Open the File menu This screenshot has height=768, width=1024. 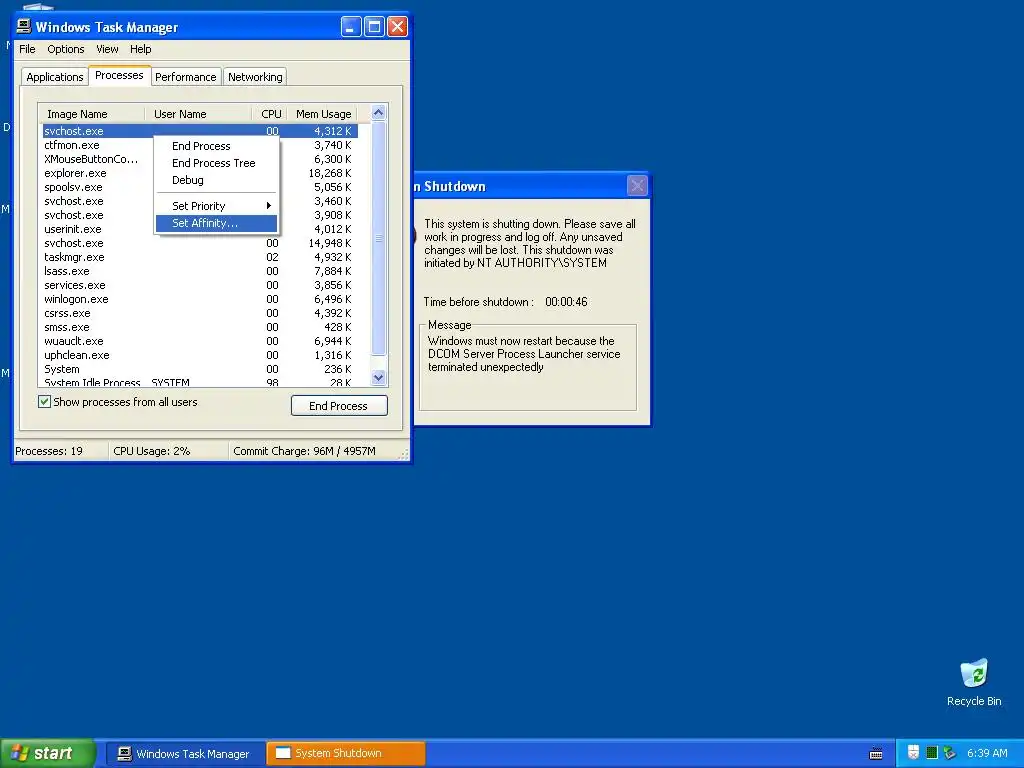[27, 49]
